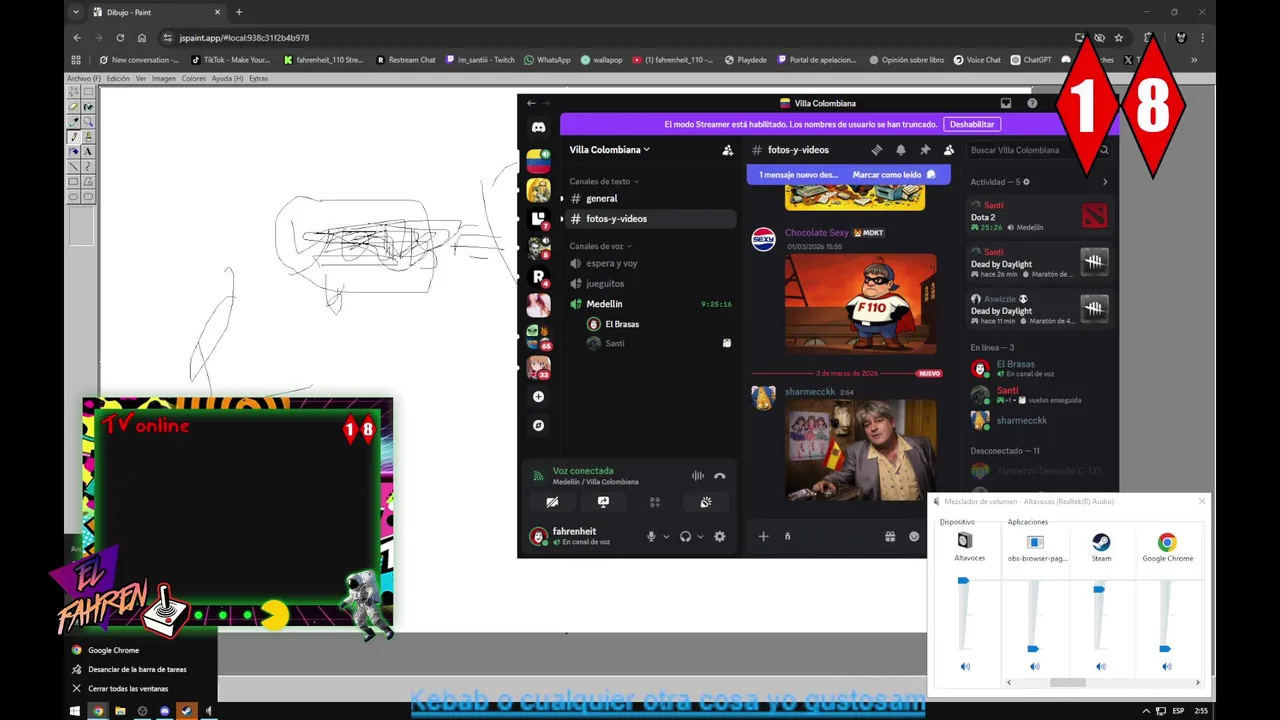
Task: Toggle microphone mute in Discord user panel
Action: click(x=651, y=536)
